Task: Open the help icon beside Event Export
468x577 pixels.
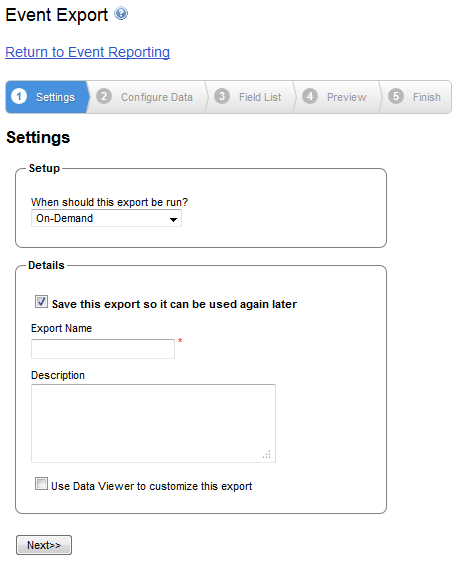Action: click(x=121, y=14)
